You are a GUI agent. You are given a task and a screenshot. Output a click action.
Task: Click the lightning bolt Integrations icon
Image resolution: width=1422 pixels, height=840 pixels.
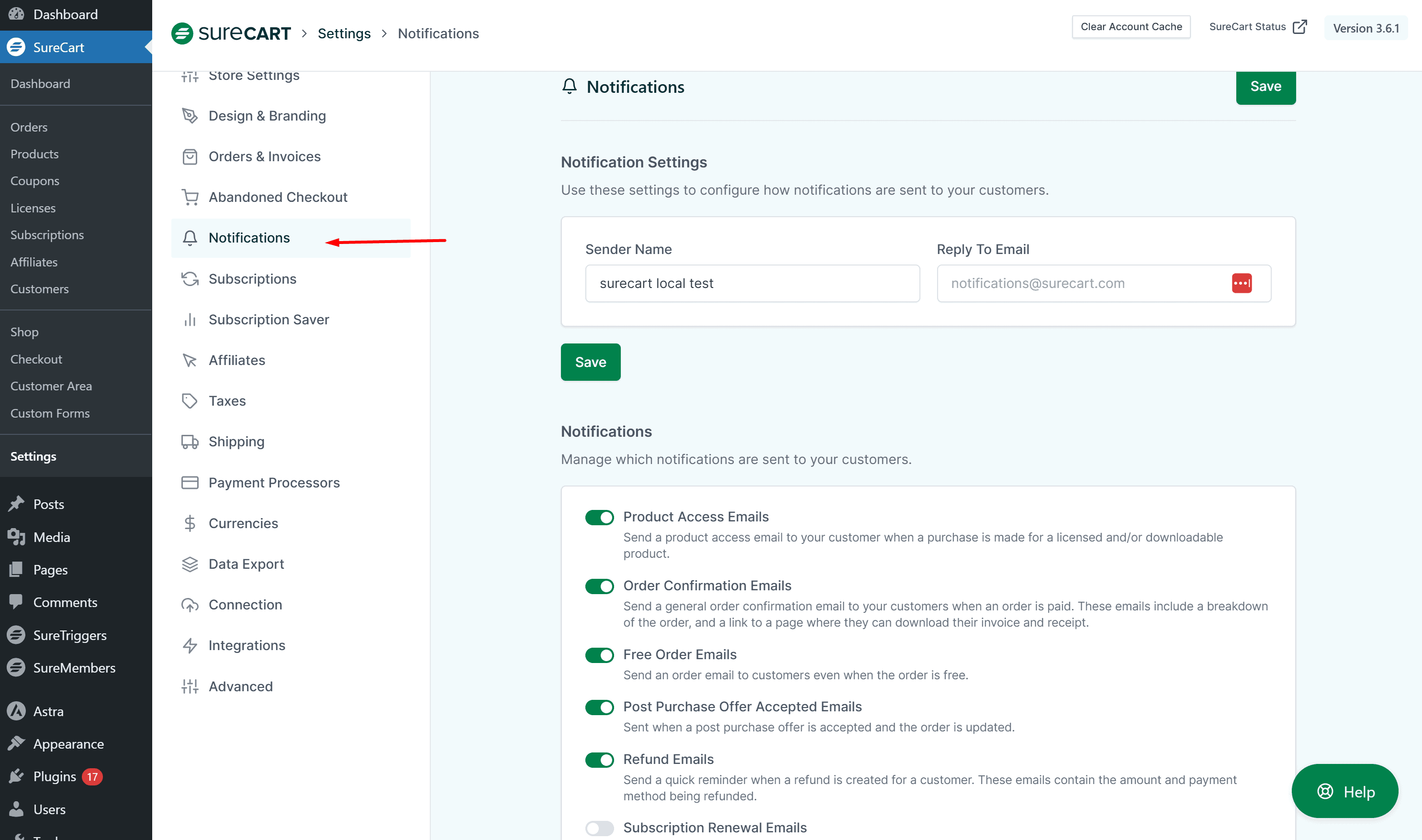[x=190, y=645]
